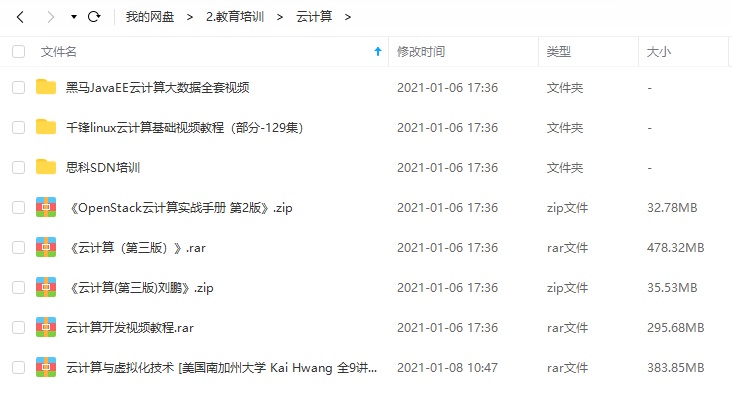732x402 pixels.
Task: Tick the select-all checkbox in header
Action: (x=18, y=51)
